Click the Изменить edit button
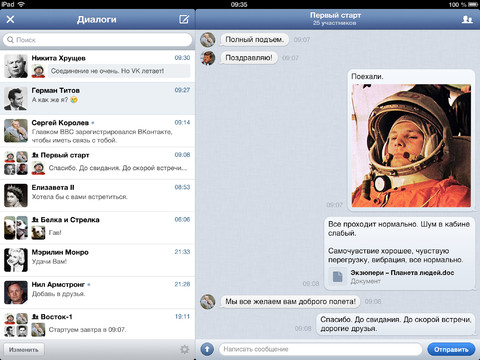Image resolution: width=480 pixels, height=360 pixels. 24,349
